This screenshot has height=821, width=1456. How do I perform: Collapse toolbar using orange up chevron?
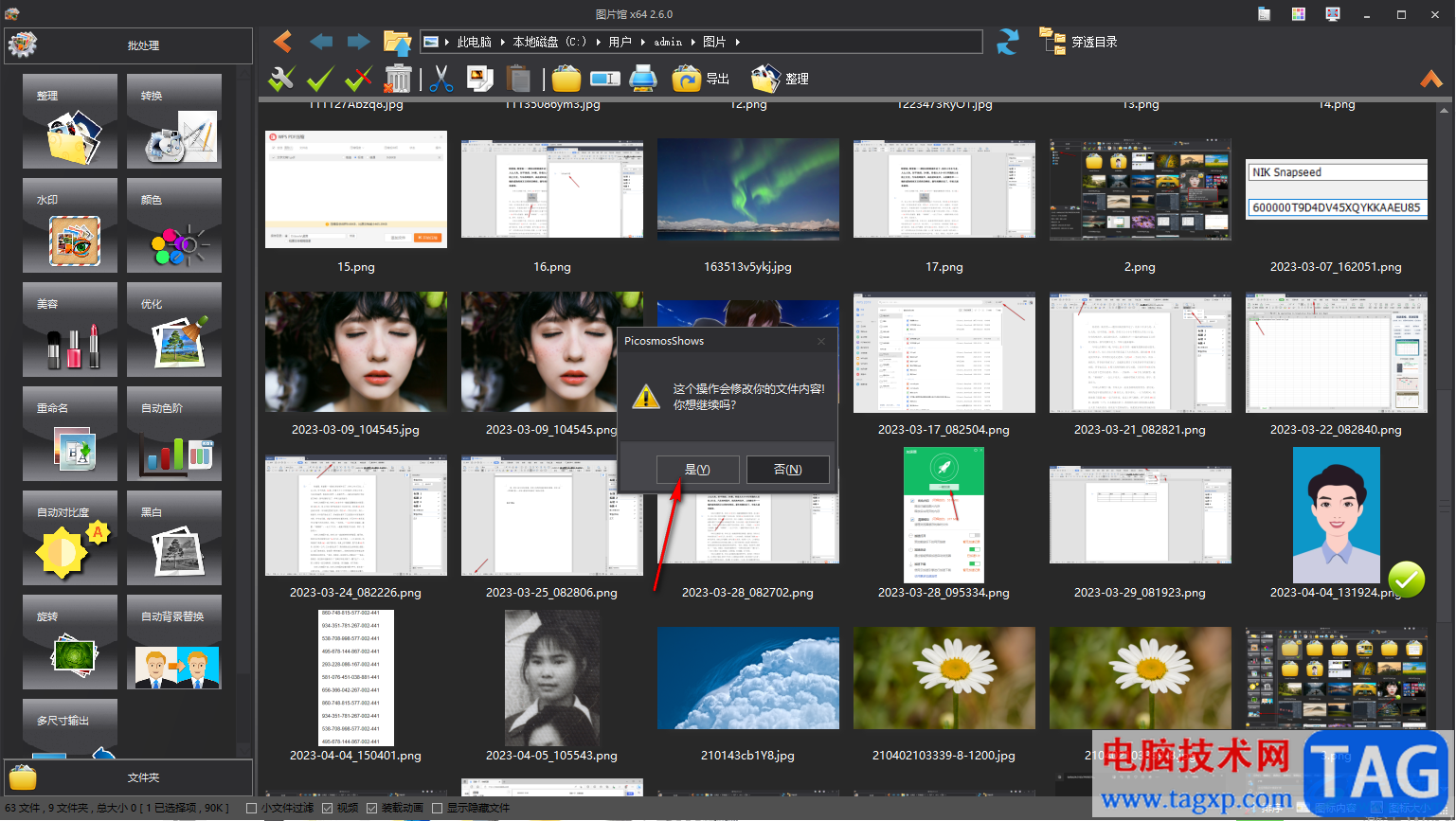pyautogui.click(x=1431, y=80)
